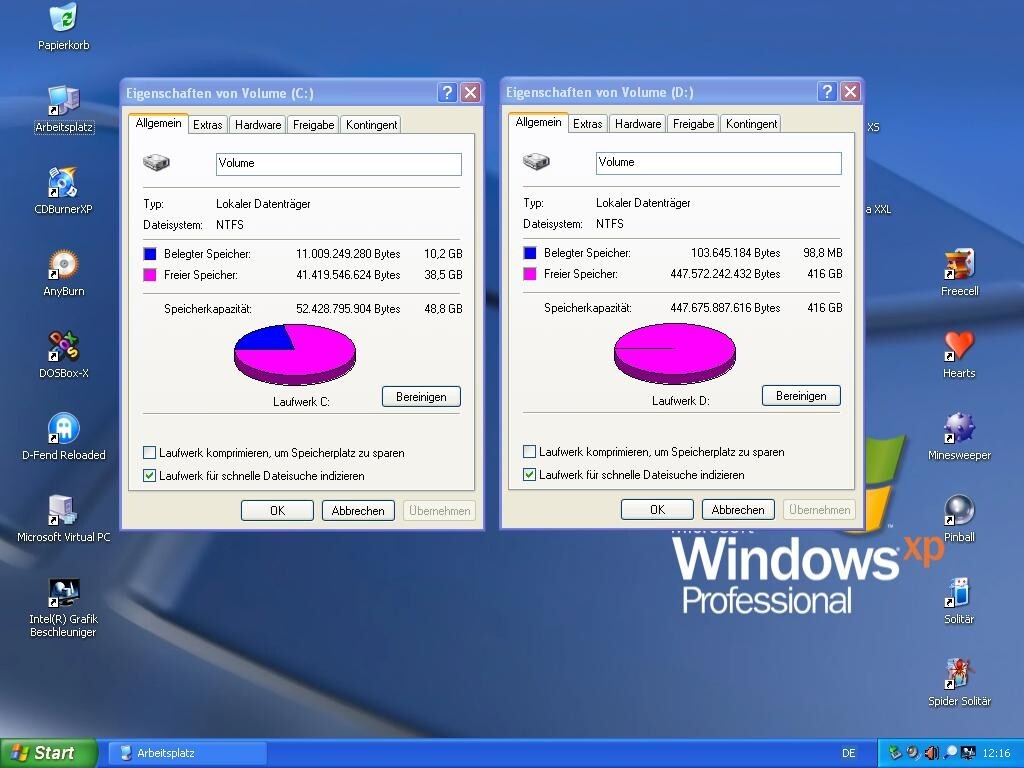The height and width of the screenshot is (768, 1024).
Task: Click the help question mark in C: dialog
Action: (447, 93)
